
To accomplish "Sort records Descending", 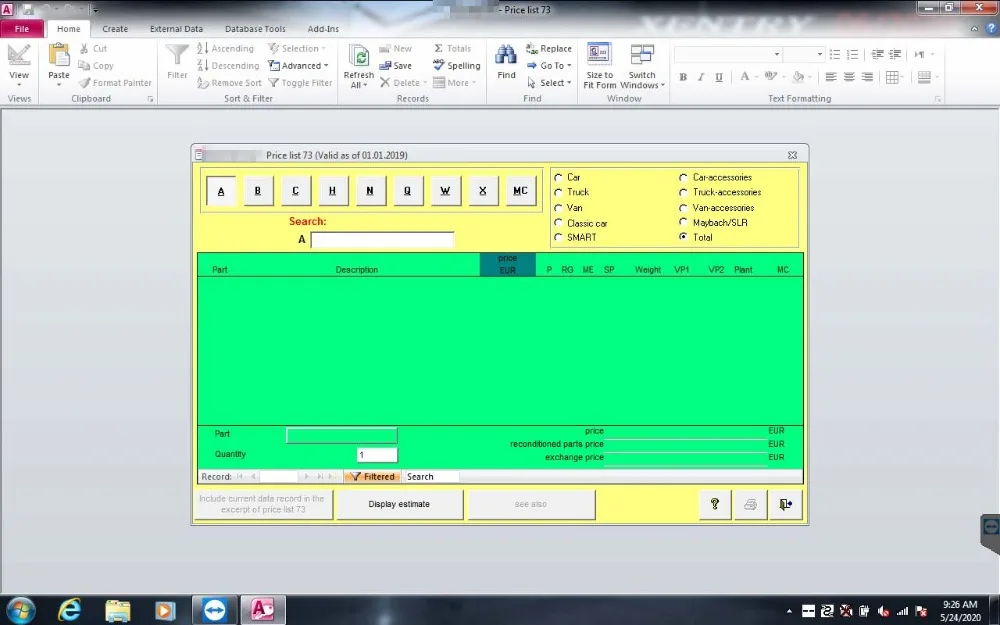I will click(x=228, y=66).
